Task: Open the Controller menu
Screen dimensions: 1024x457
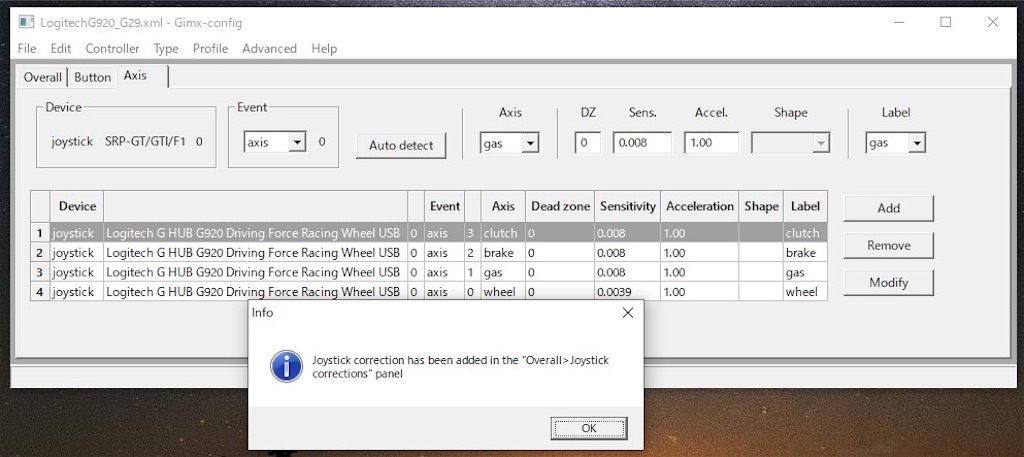Action: click(112, 48)
